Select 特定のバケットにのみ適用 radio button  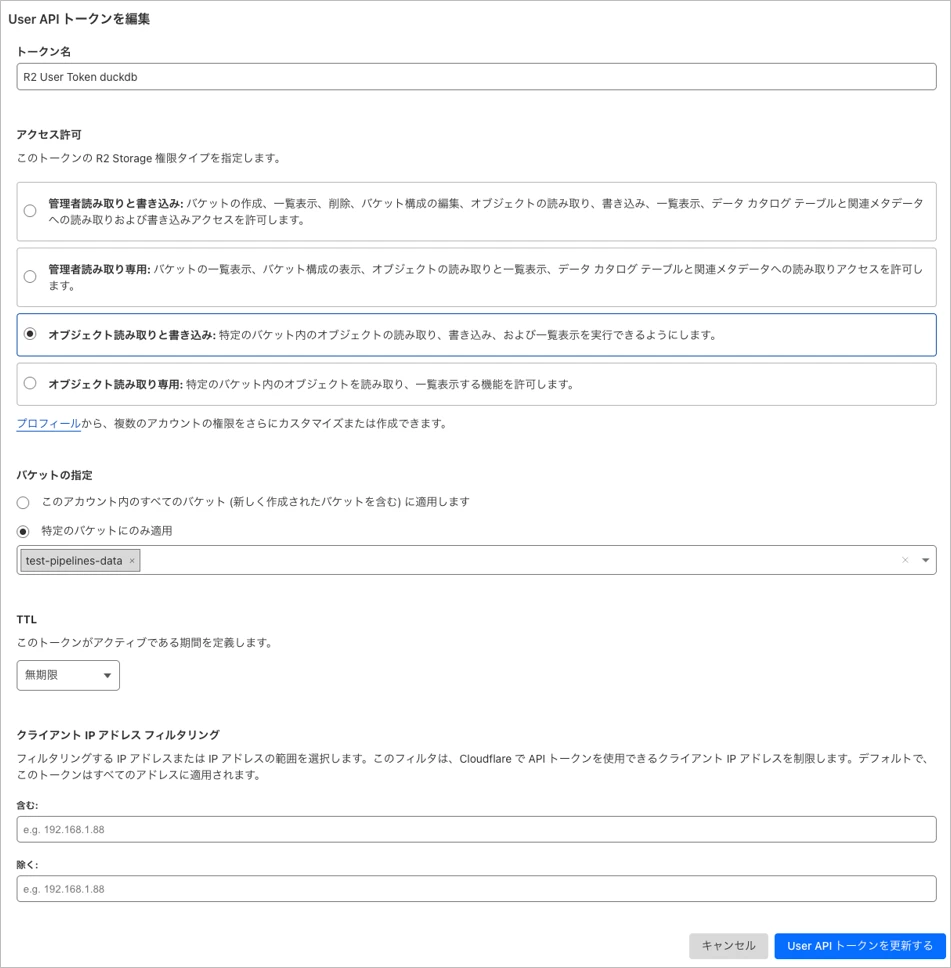pos(23,531)
